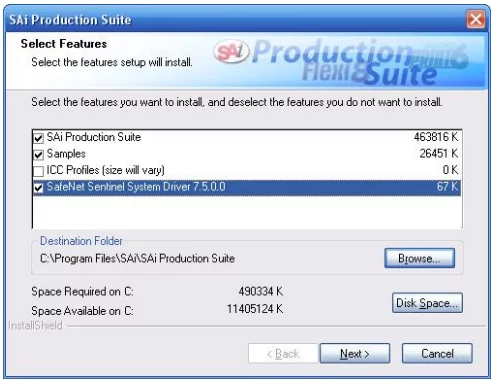This screenshot has width=497, height=382.
Task: Select the SAi Production Suite list row
Action: [x=247, y=137]
